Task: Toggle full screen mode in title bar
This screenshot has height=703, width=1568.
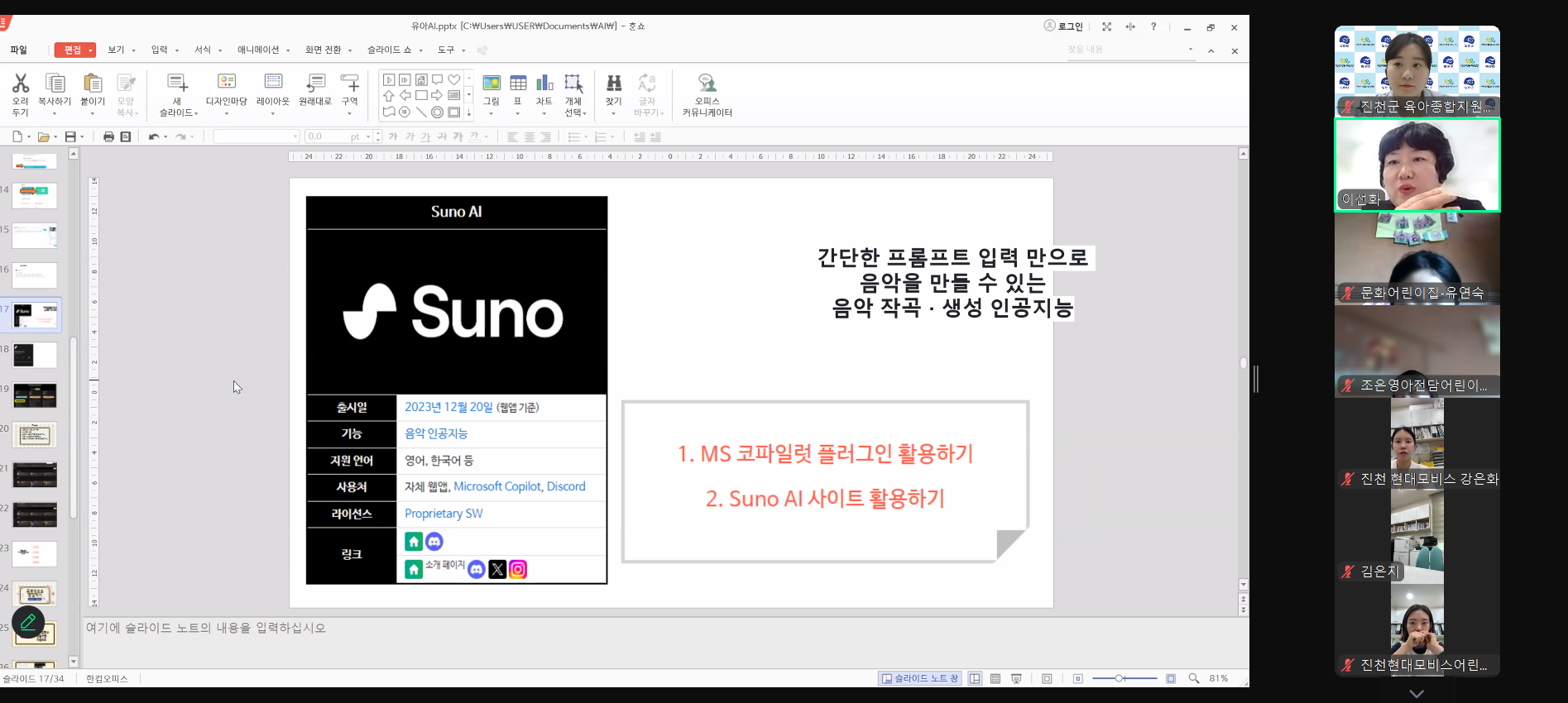Action: (1106, 26)
